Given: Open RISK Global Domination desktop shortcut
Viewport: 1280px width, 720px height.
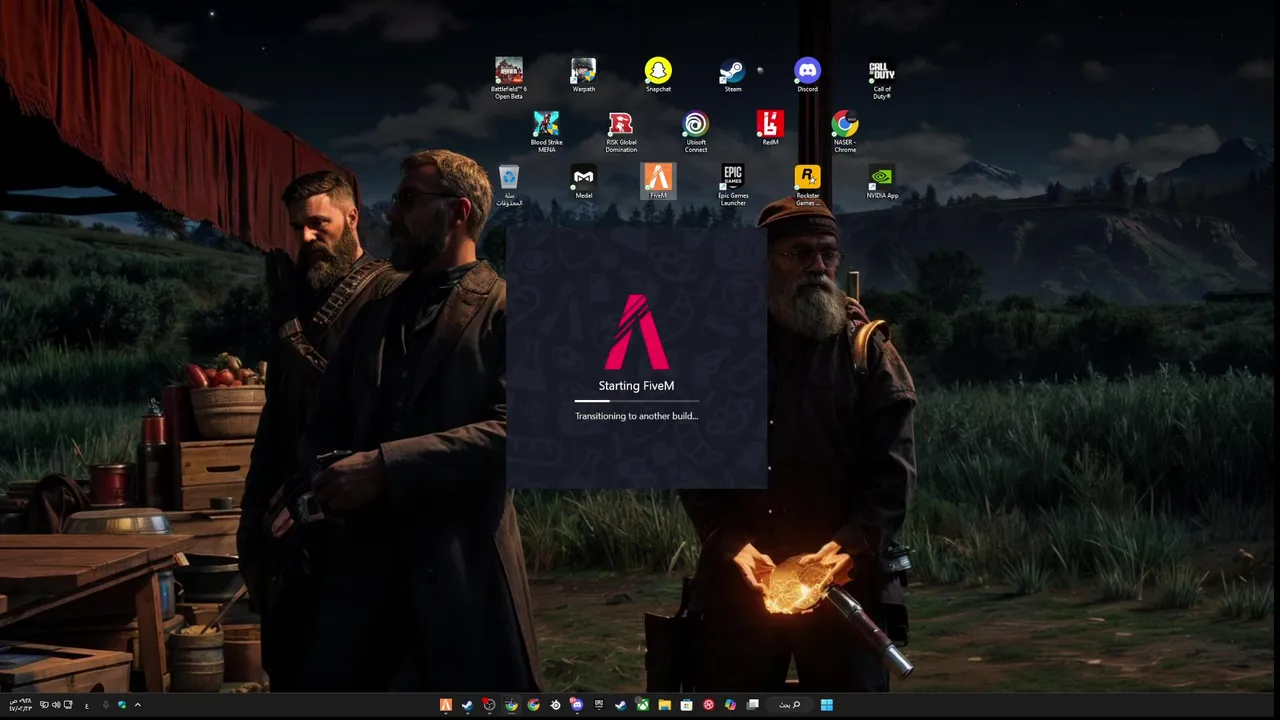Looking at the screenshot, I should pos(621,132).
